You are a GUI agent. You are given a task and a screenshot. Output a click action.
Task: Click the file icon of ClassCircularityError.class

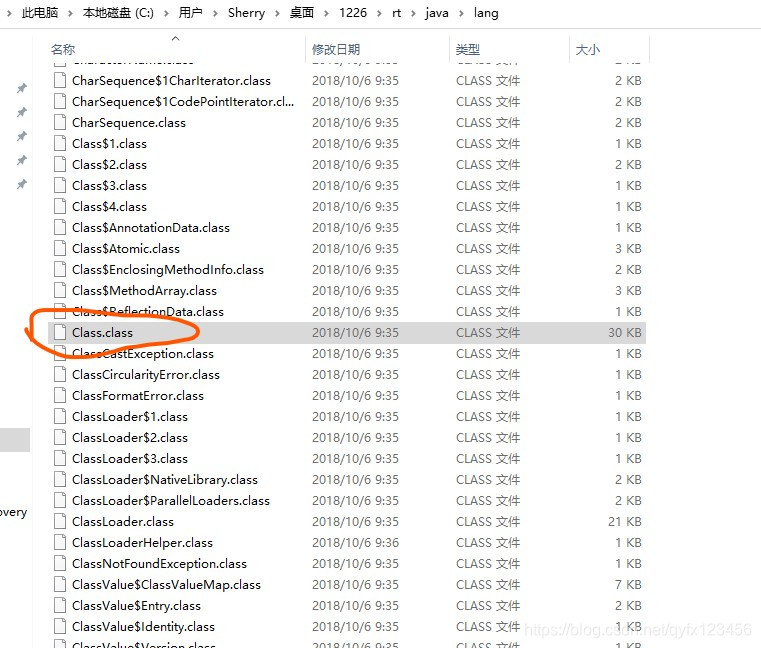[x=60, y=374]
